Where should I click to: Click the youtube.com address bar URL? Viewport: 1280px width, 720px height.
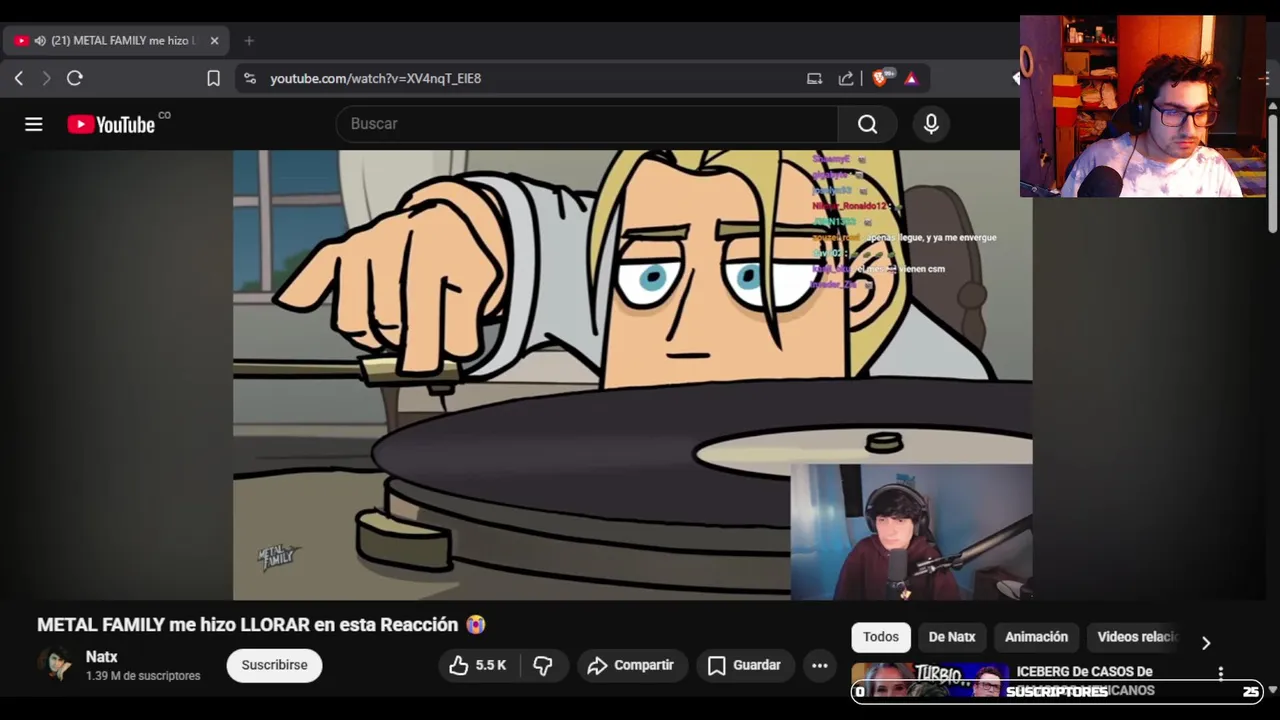(376, 78)
